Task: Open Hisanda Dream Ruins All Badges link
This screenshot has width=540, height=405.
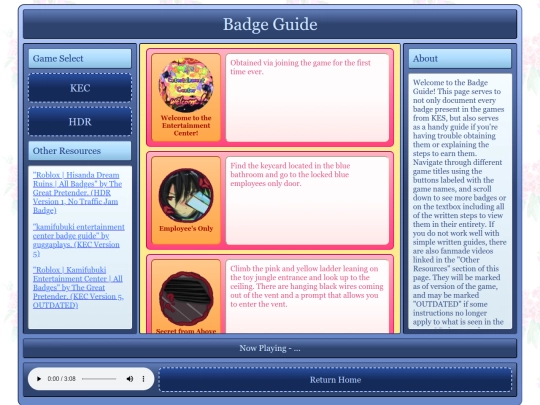Action: (77, 193)
